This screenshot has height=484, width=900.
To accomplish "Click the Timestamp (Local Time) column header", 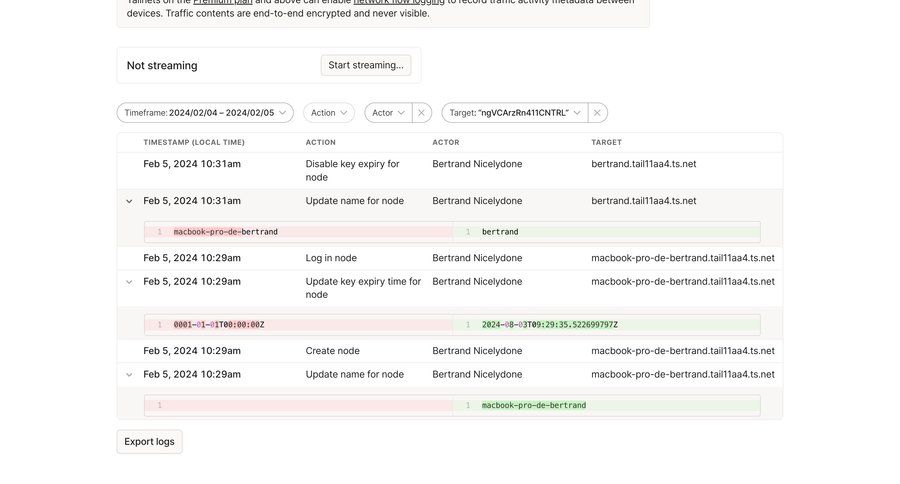I will 194,142.
